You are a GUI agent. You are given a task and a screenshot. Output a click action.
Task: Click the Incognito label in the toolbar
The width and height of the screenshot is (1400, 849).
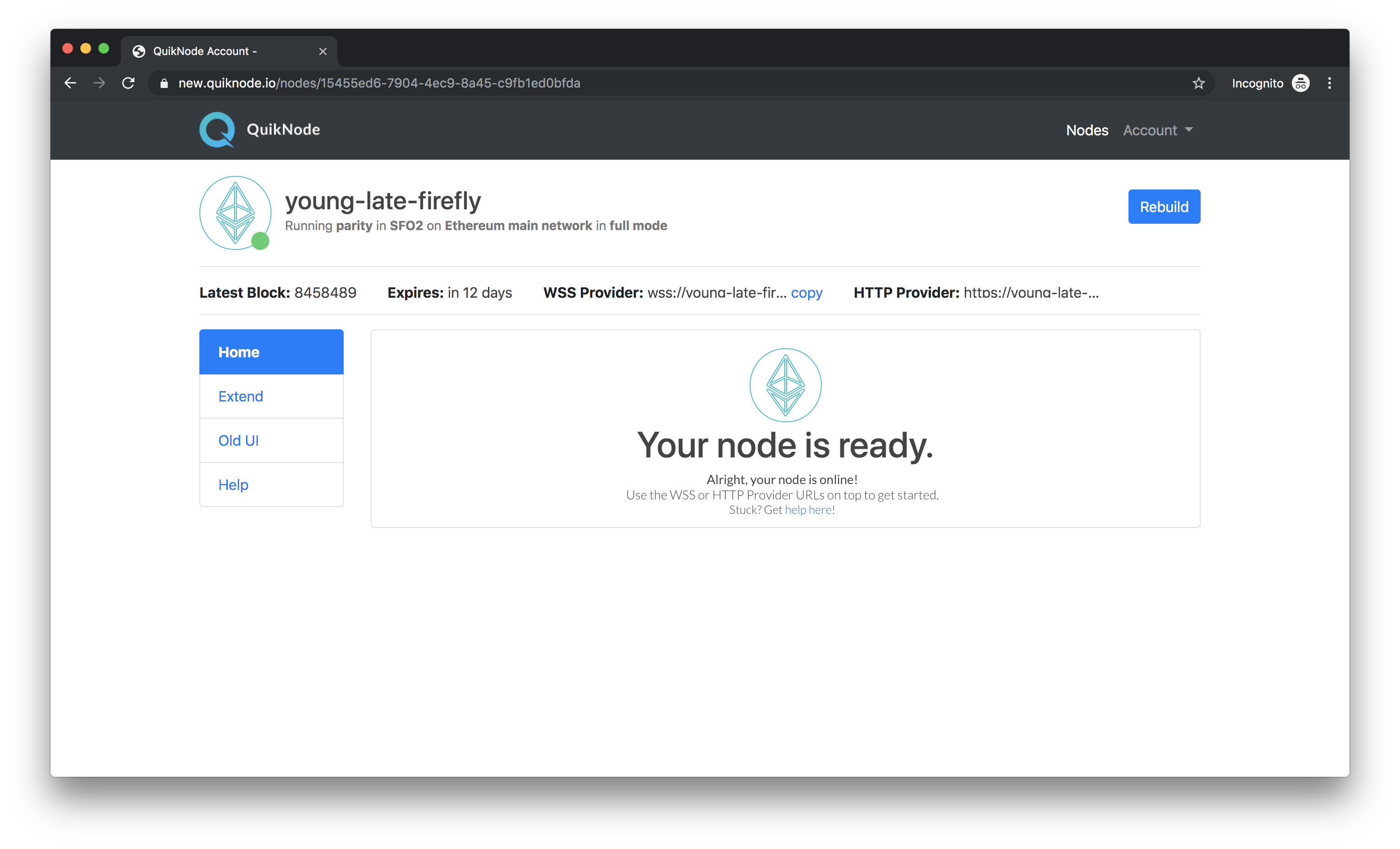[1257, 83]
